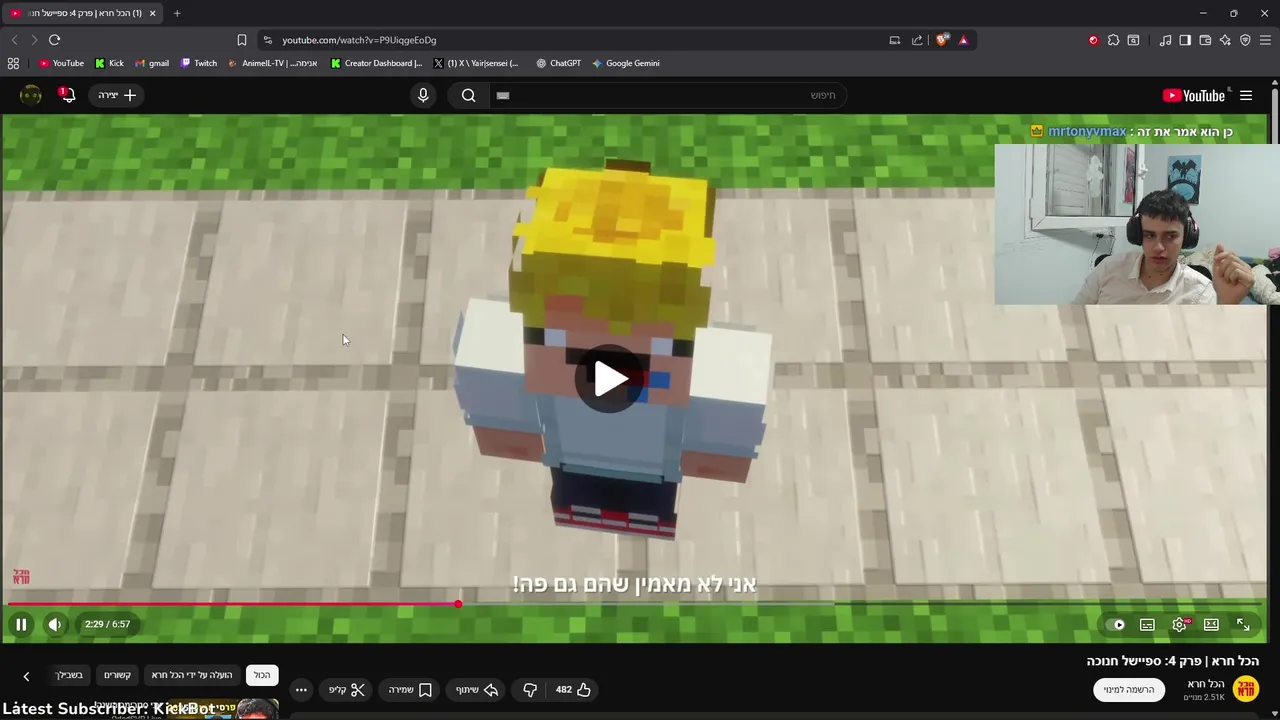
Task: Click the address bar URL
Action: (359, 40)
